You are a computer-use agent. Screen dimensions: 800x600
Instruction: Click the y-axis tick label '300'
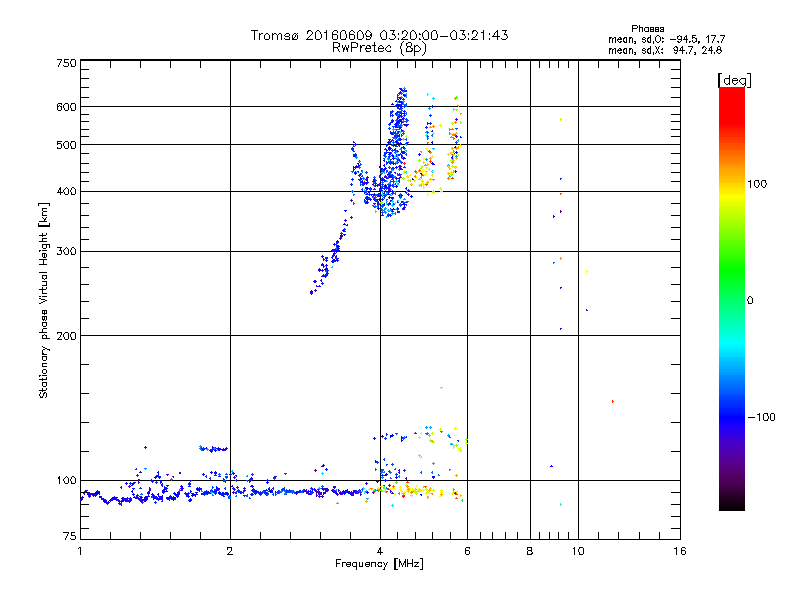tap(66, 252)
